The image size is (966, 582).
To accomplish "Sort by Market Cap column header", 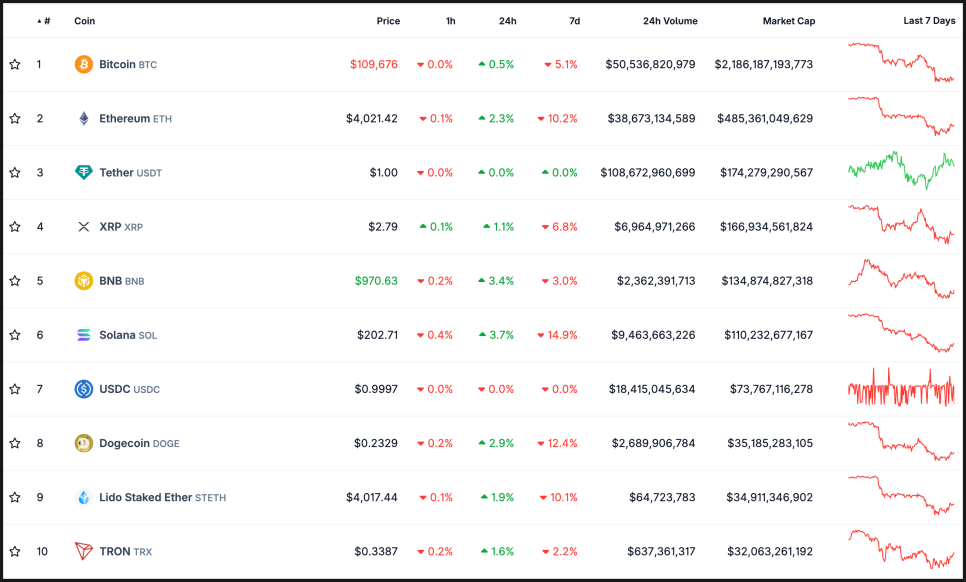I will (789, 21).
